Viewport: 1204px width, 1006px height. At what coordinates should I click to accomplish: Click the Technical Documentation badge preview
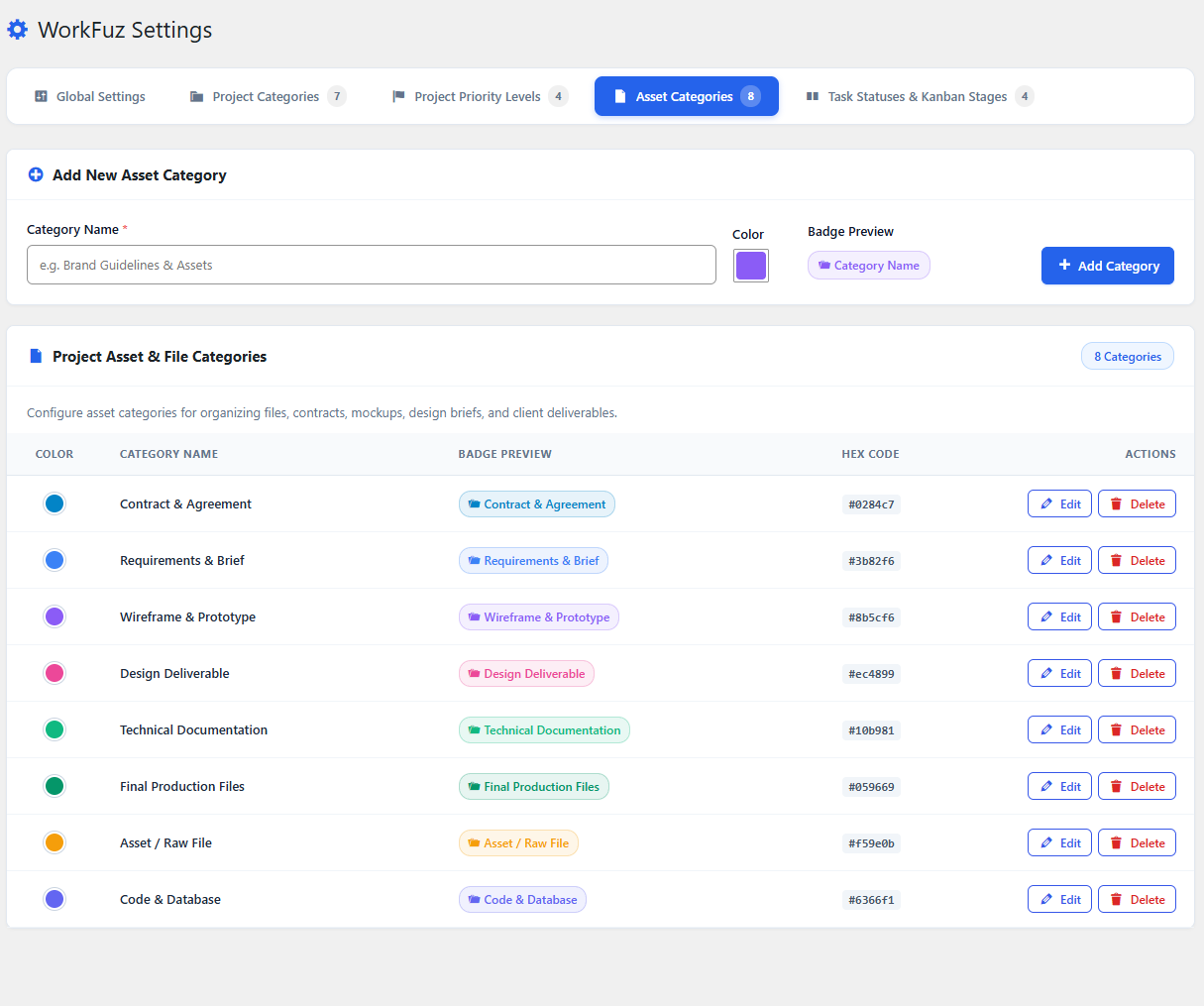[x=544, y=729]
